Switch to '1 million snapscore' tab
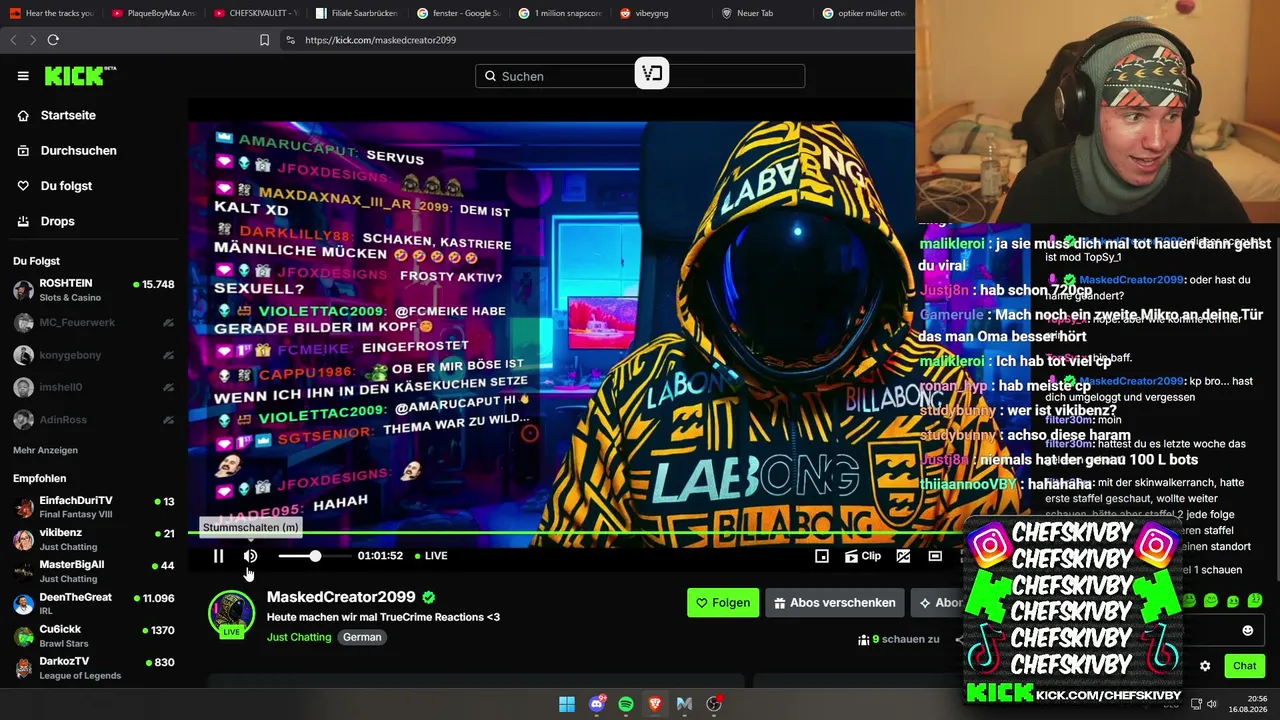Viewport: 1280px width, 720px height. click(560, 13)
